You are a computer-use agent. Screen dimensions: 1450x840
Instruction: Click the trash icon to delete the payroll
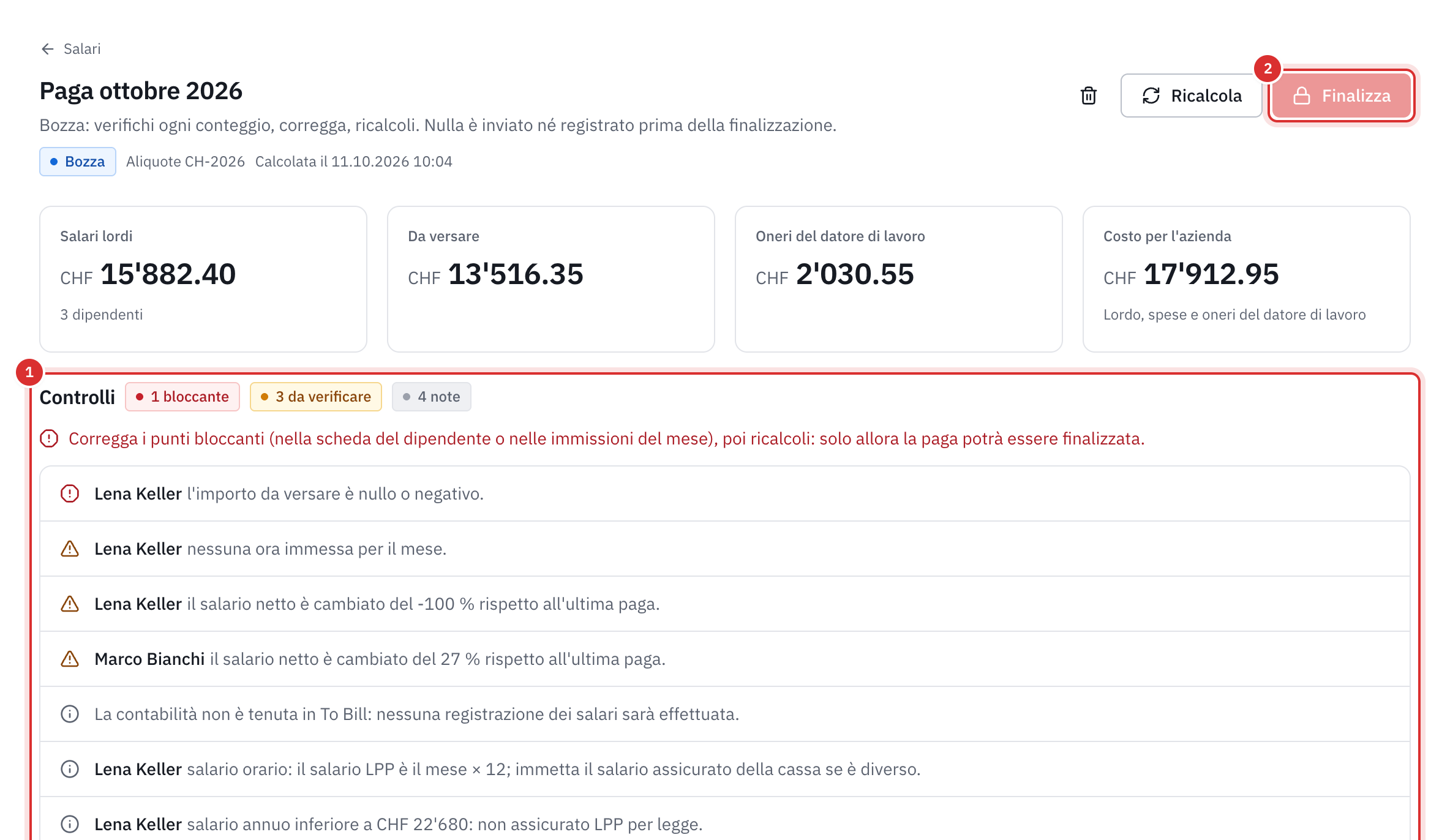pyautogui.click(x=1088, y=96)
